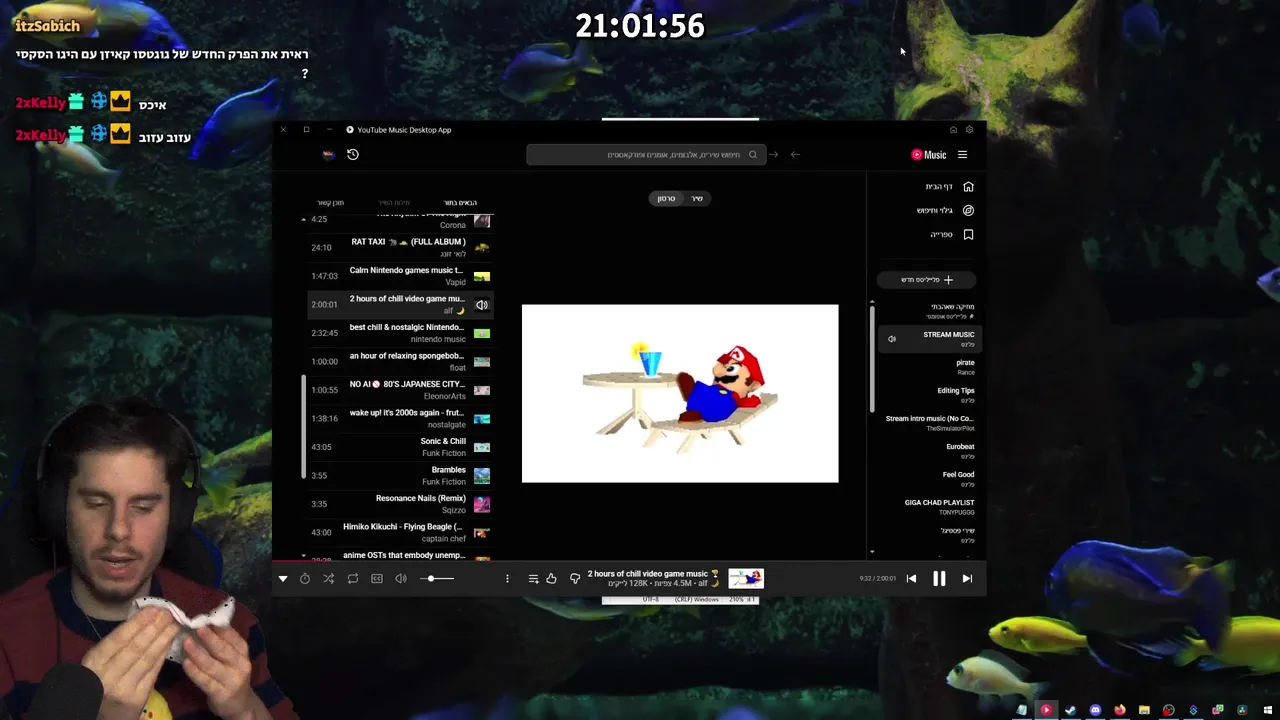Image resolution: width=1280 pixels, height=720 pixels.
Task: Switch to the Lyrics tab
Action: coord(394,203)
